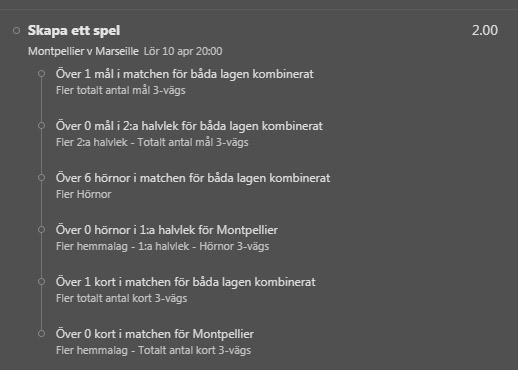This screenshot has height=370, width=518.
Task: Open the Montpellier v Marseille match link
Action: point(83,51)
